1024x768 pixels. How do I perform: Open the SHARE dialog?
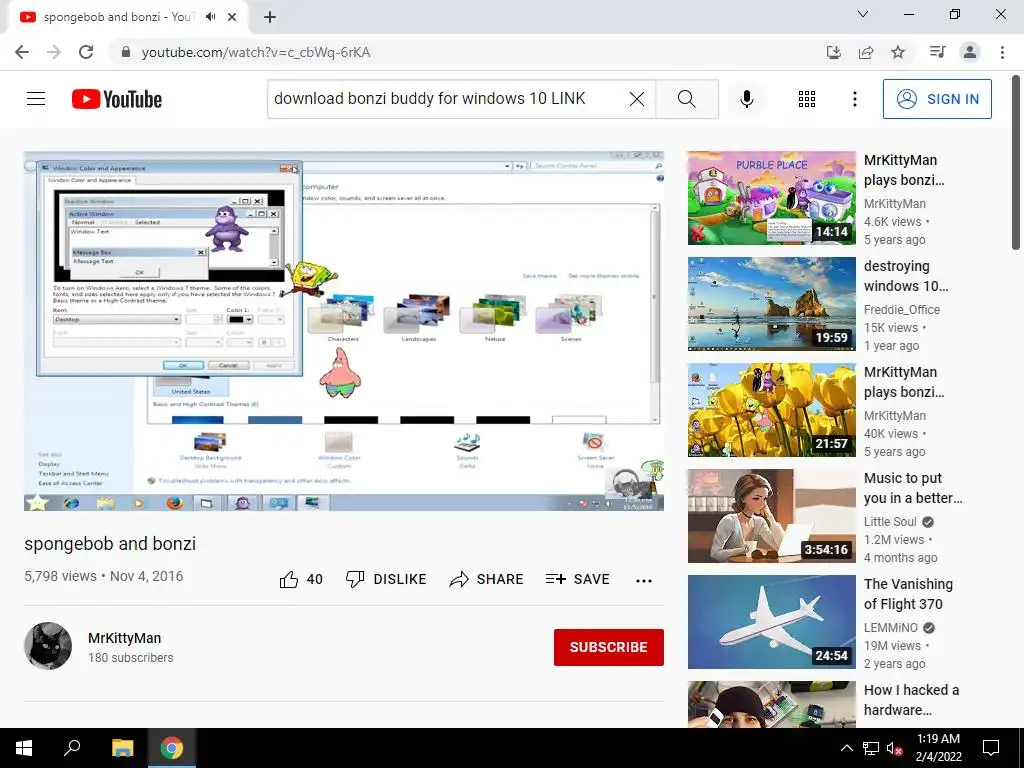pyautogui.click(x=487, y=579)
